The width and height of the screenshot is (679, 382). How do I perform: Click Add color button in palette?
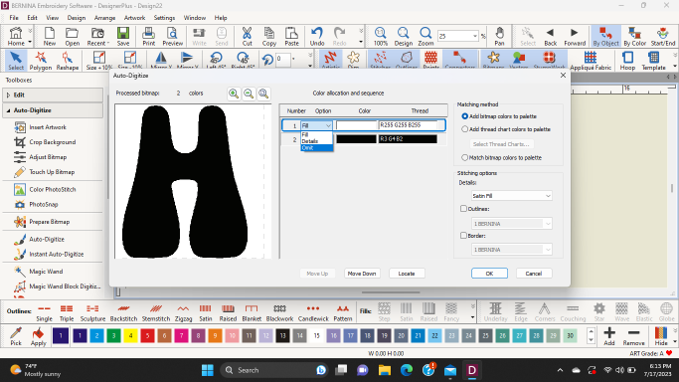point(609,336)
